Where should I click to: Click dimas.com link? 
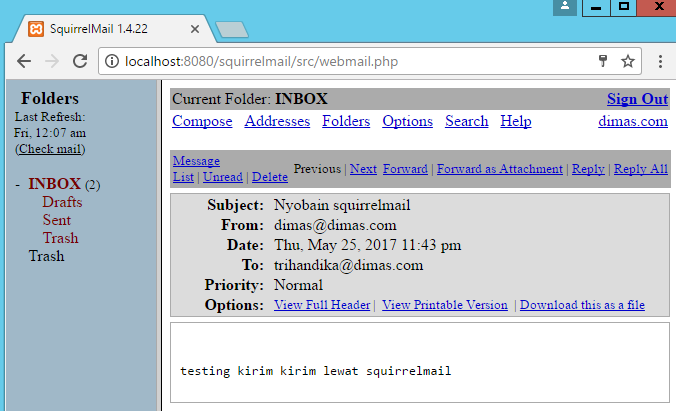point(633,121)
